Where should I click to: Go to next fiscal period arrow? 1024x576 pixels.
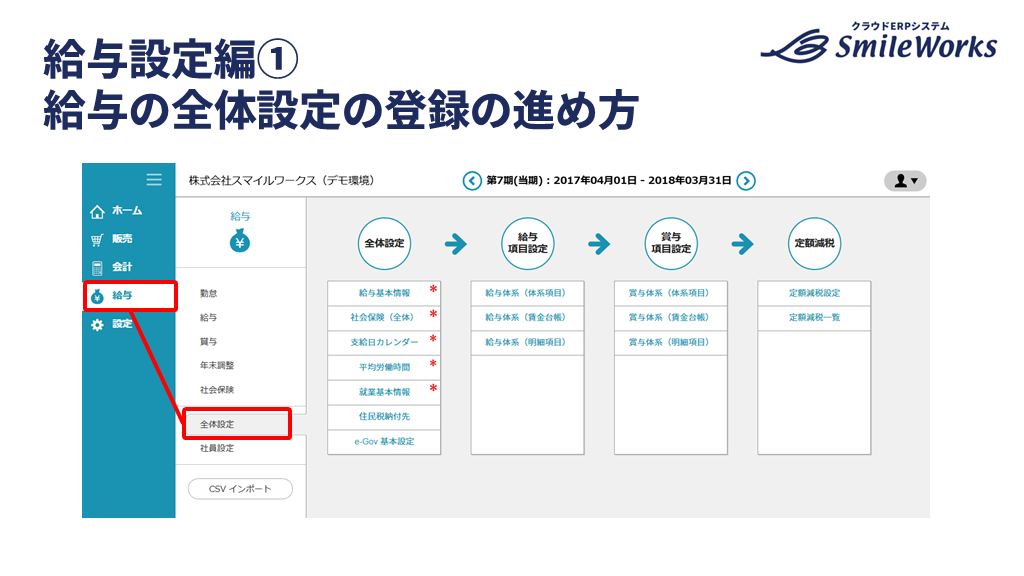[x=746, y=181]
